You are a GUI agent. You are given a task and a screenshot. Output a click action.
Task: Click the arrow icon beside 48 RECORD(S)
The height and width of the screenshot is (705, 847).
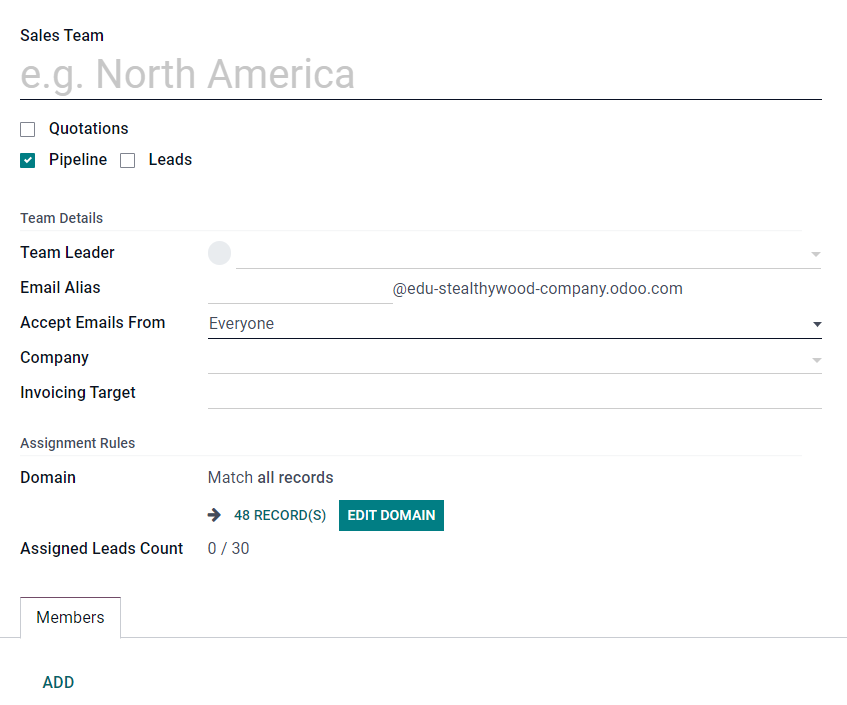215,514
